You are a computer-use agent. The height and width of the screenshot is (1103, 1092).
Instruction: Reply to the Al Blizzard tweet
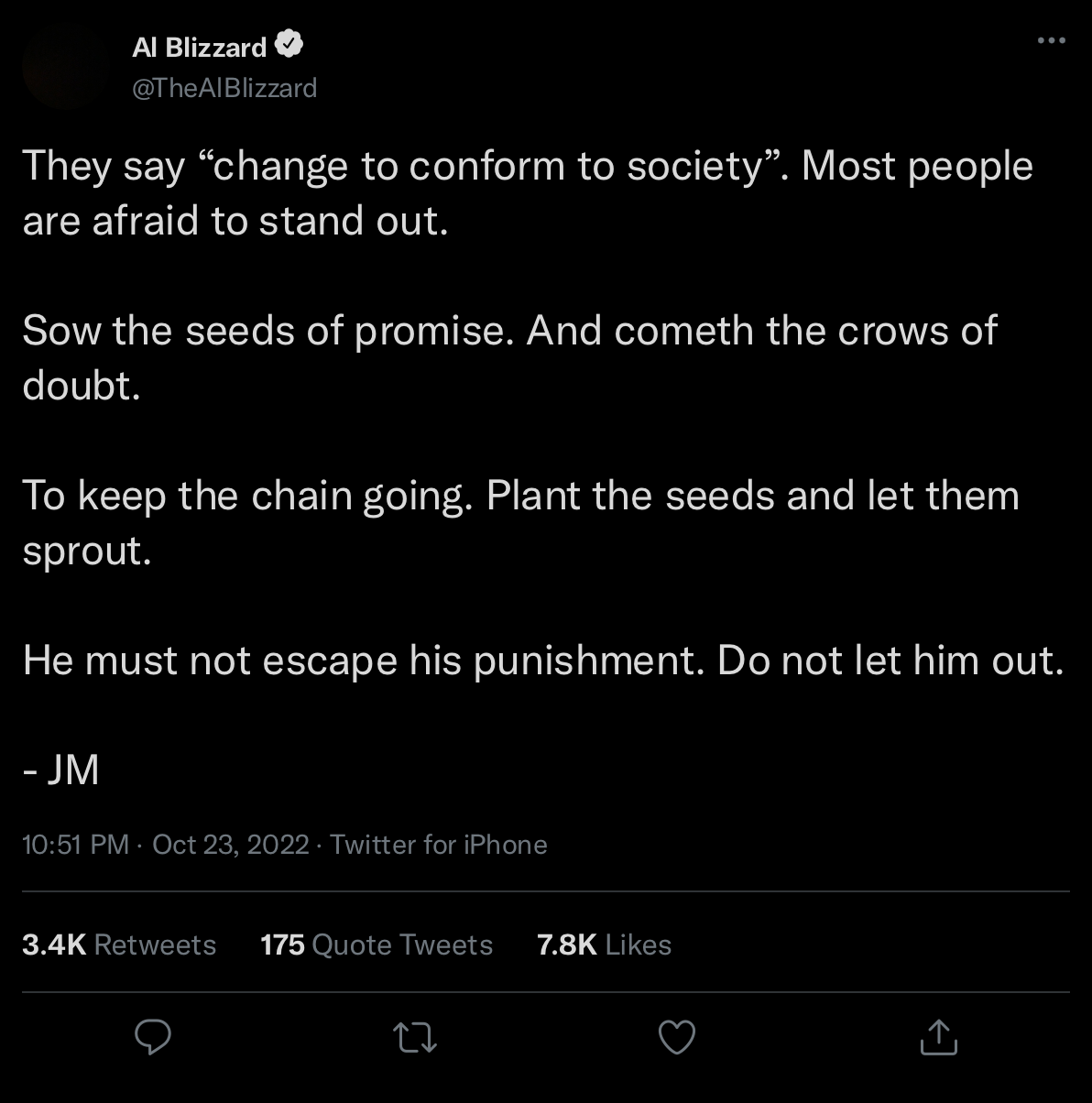click(154, 1037)
